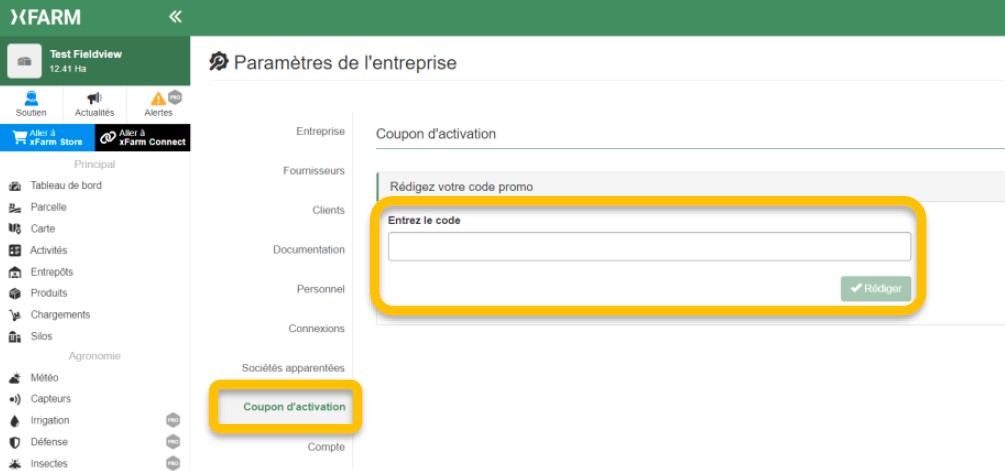Click Paramètres de l'entreprise wrench icon
Screen dimensions: 1005x471
tap(219, 62)
